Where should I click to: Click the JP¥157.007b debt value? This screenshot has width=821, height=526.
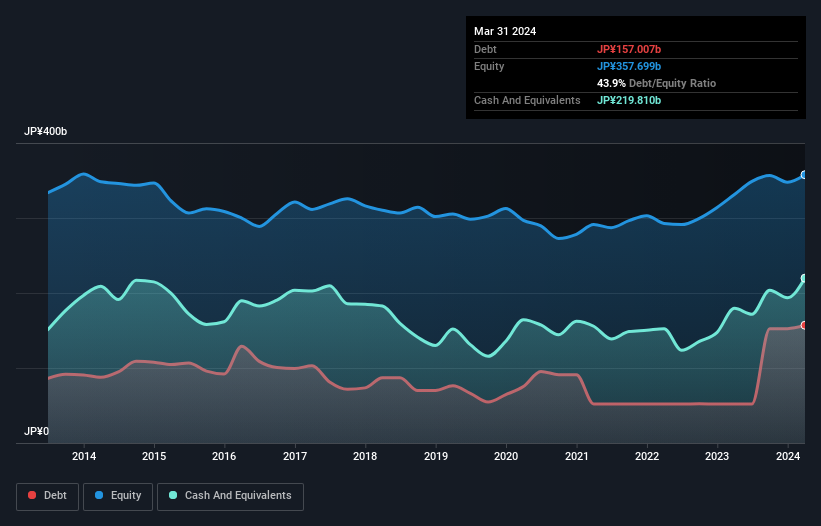(x=629, y=49)
